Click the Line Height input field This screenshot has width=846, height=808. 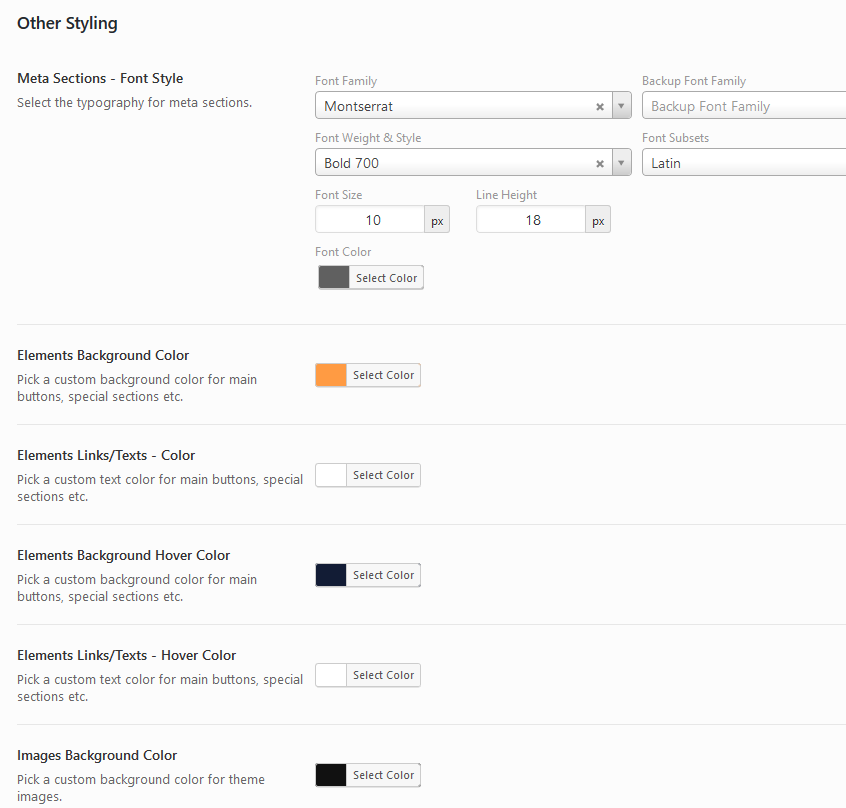(x=531, y=220)
